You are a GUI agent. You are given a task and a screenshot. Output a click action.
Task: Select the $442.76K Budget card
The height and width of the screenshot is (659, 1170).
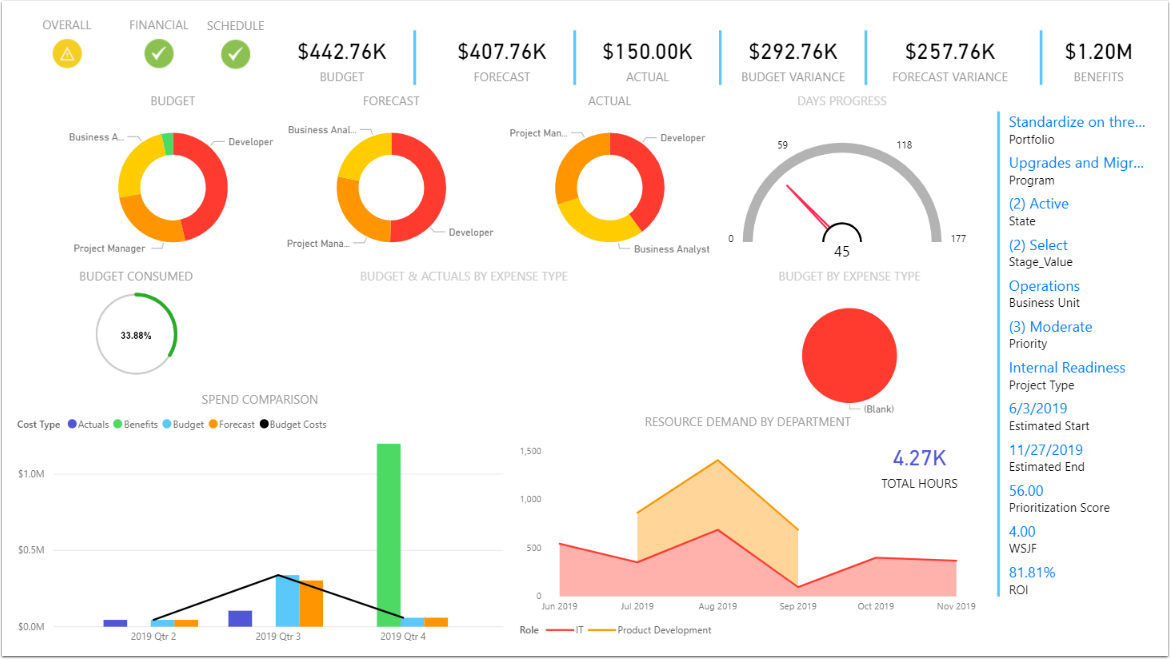[342, 61]
